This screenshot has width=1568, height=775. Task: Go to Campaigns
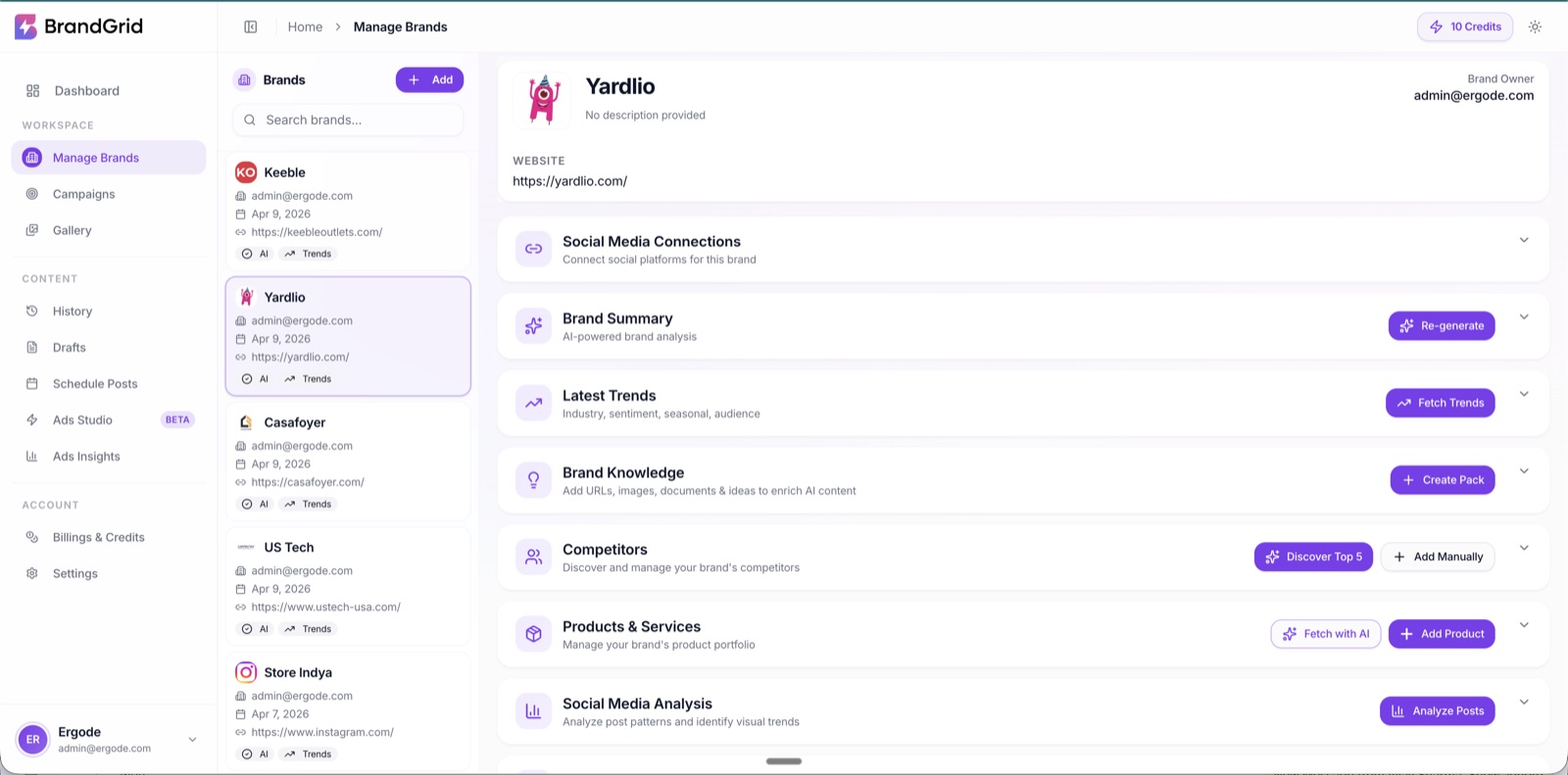click(x=109, y=194)
